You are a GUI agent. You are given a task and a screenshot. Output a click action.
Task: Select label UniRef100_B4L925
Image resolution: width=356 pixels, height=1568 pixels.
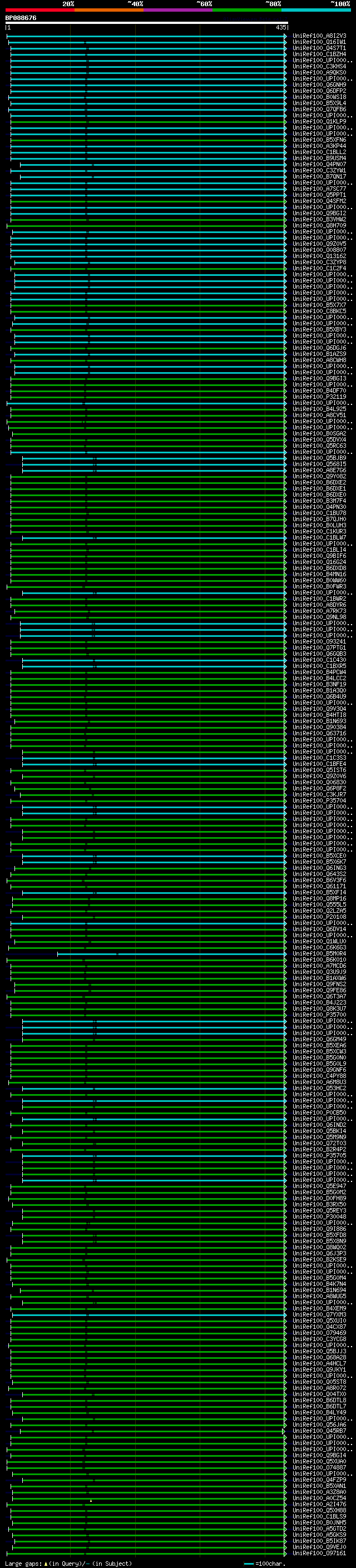pyautogui.click(x=319, y=409)
